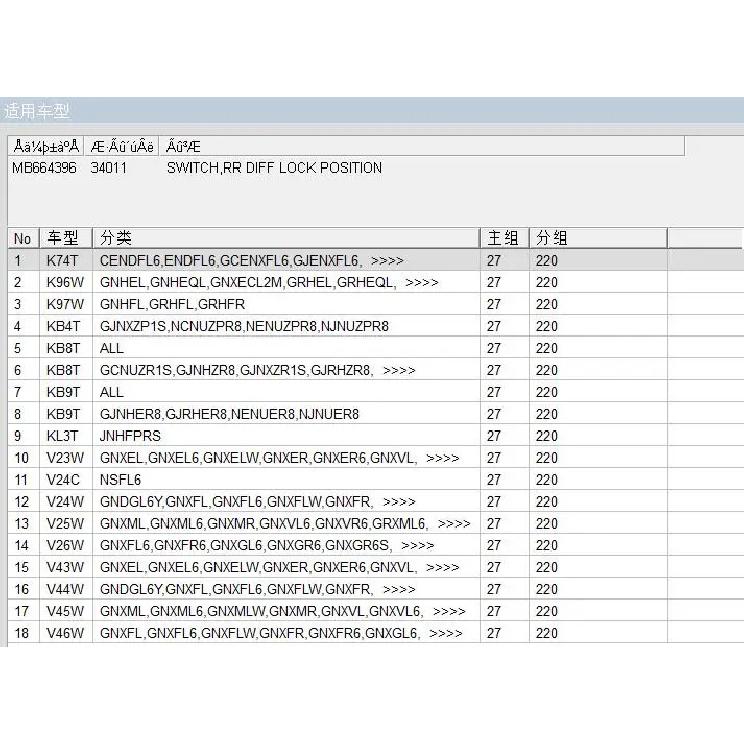Select code 34011

point(109,168)
